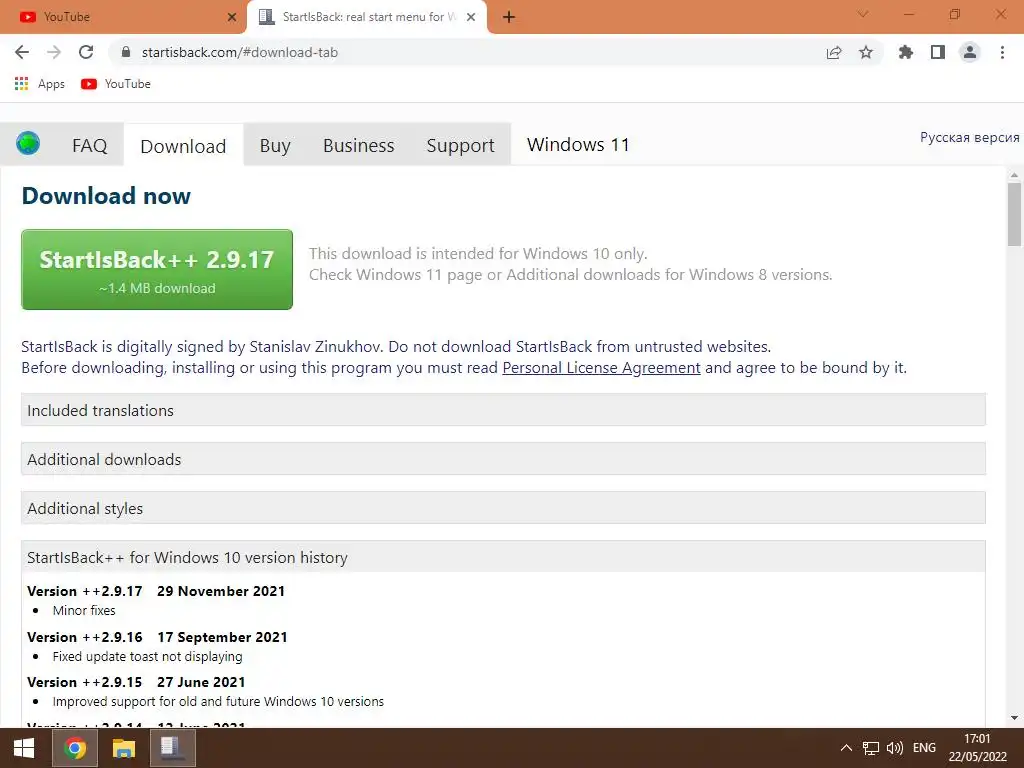This screenshot has height=768, width=1024.
Task: Expand Included translations section
Action: coord(503,410)
